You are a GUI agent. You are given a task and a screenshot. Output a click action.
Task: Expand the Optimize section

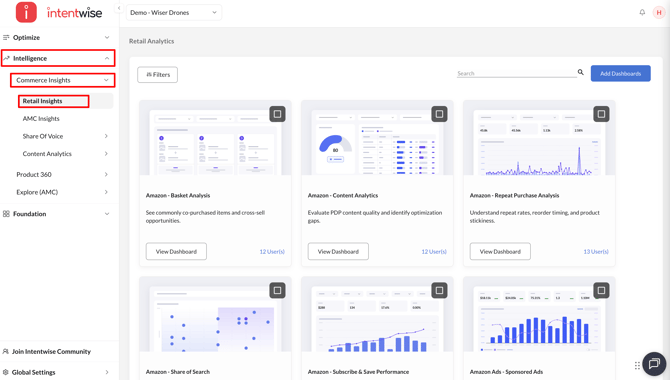[57, 38]
